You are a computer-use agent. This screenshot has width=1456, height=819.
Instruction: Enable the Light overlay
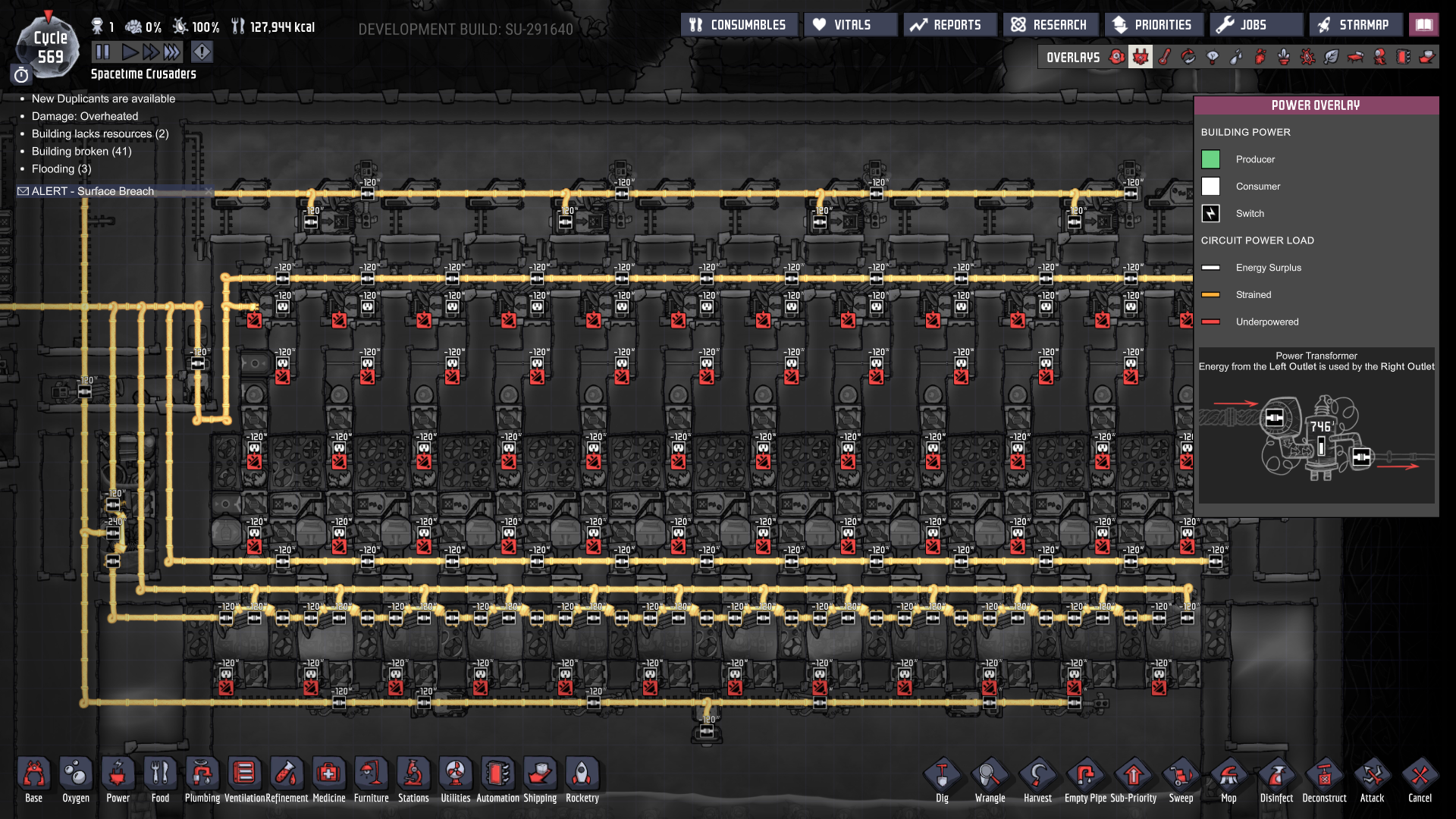pyautogui.click(x=1213, y=57)
